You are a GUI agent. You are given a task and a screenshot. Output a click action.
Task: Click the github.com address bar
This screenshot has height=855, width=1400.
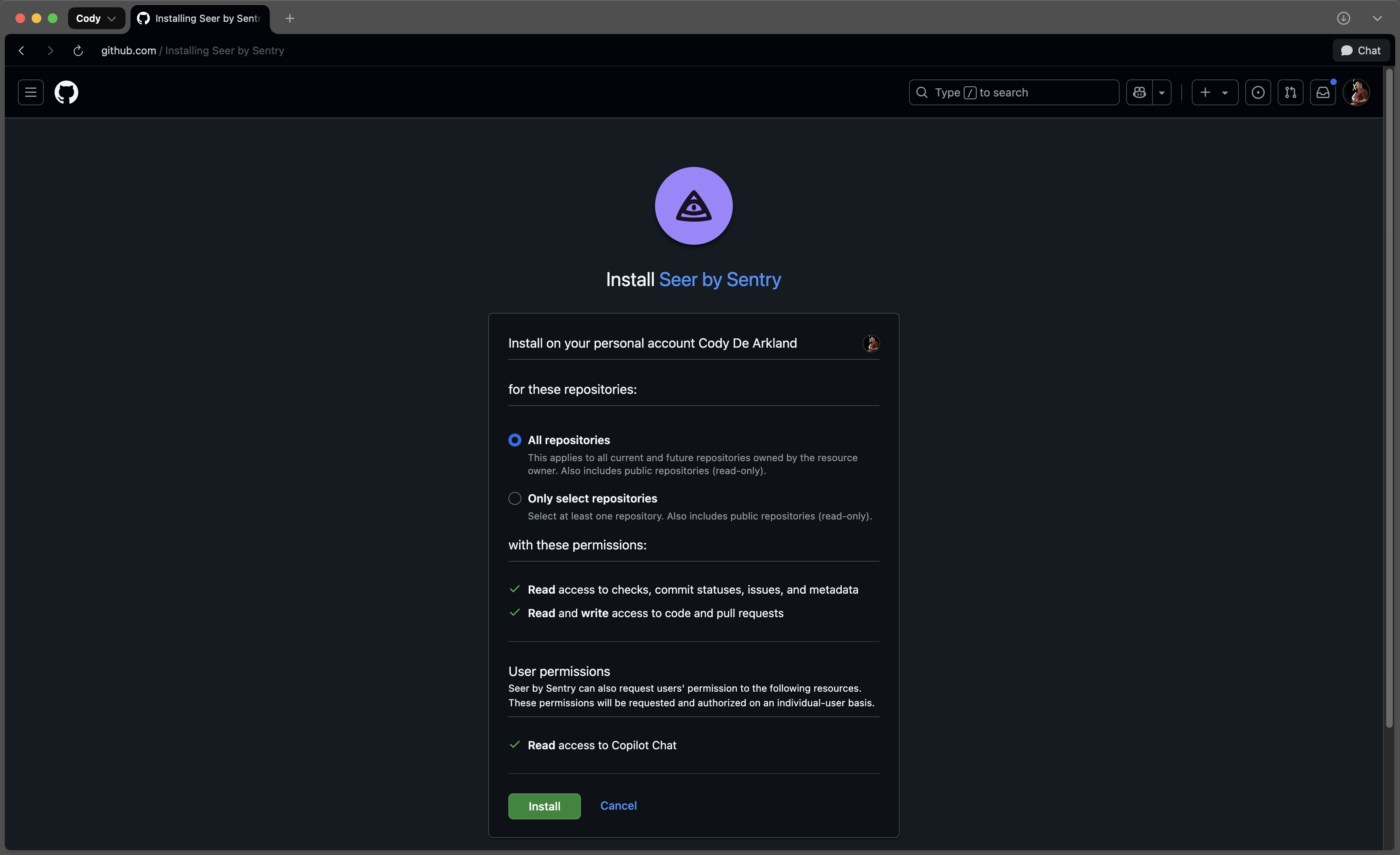coord(192,51)
